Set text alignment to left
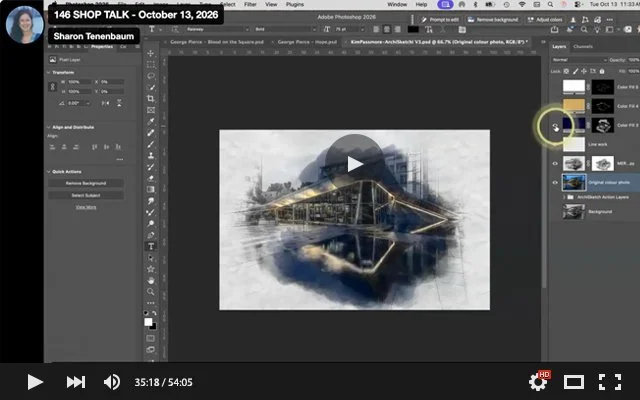This screenshot has height=400, width=640. pos(376,29)
